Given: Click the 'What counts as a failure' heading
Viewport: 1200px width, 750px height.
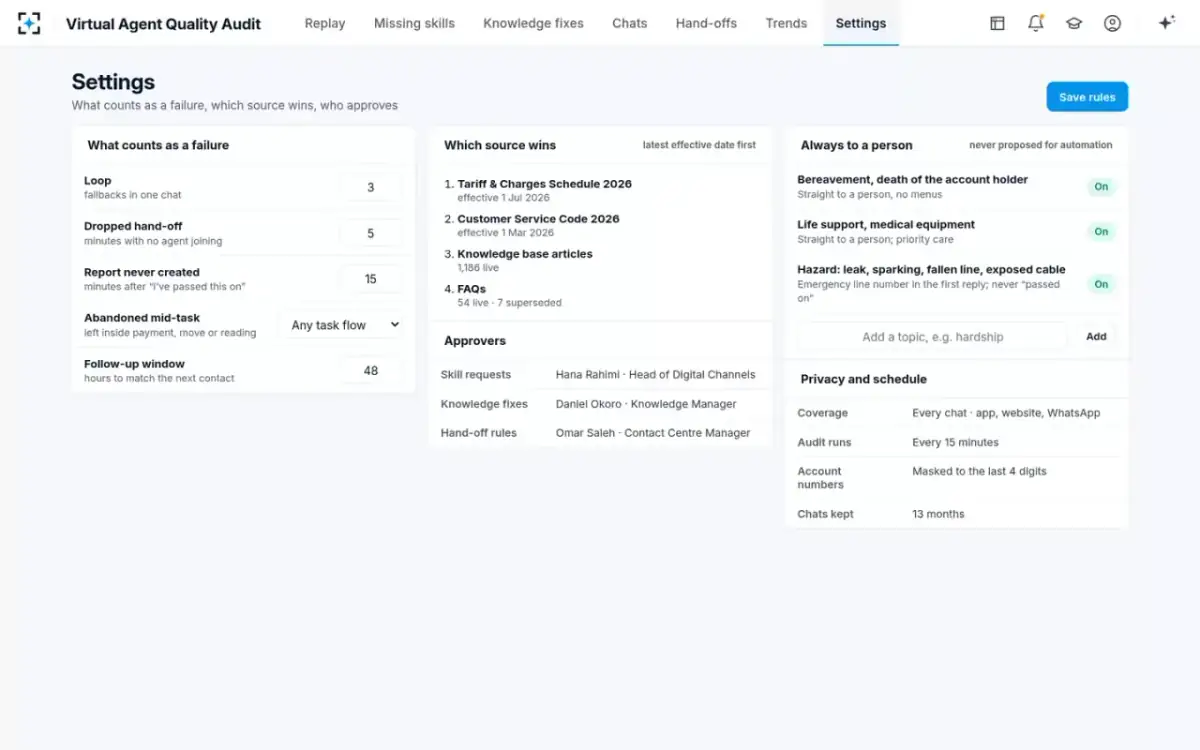Looking at the screenshot, I should (158, 145).
